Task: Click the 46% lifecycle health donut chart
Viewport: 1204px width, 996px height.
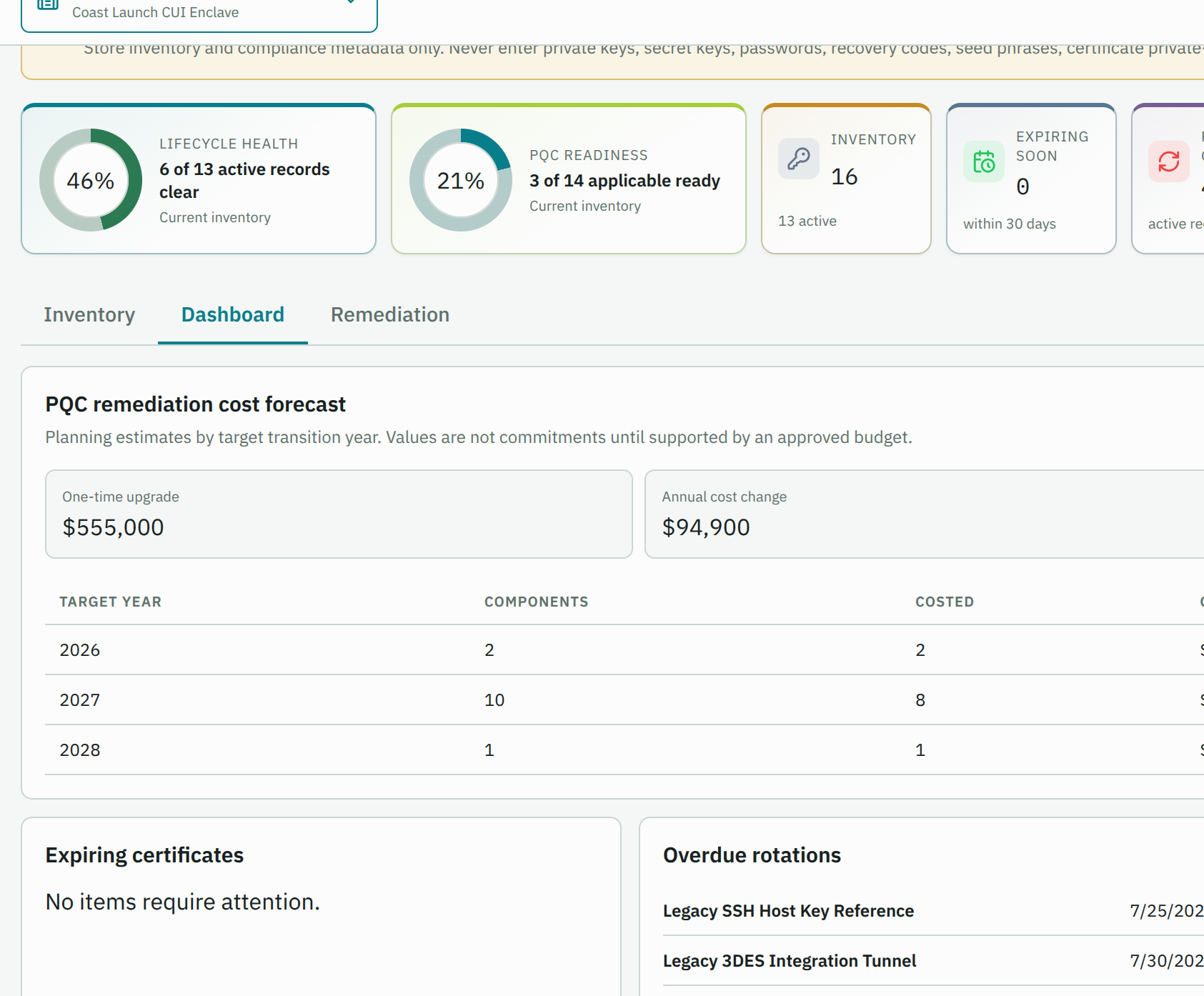Action: 91,180
